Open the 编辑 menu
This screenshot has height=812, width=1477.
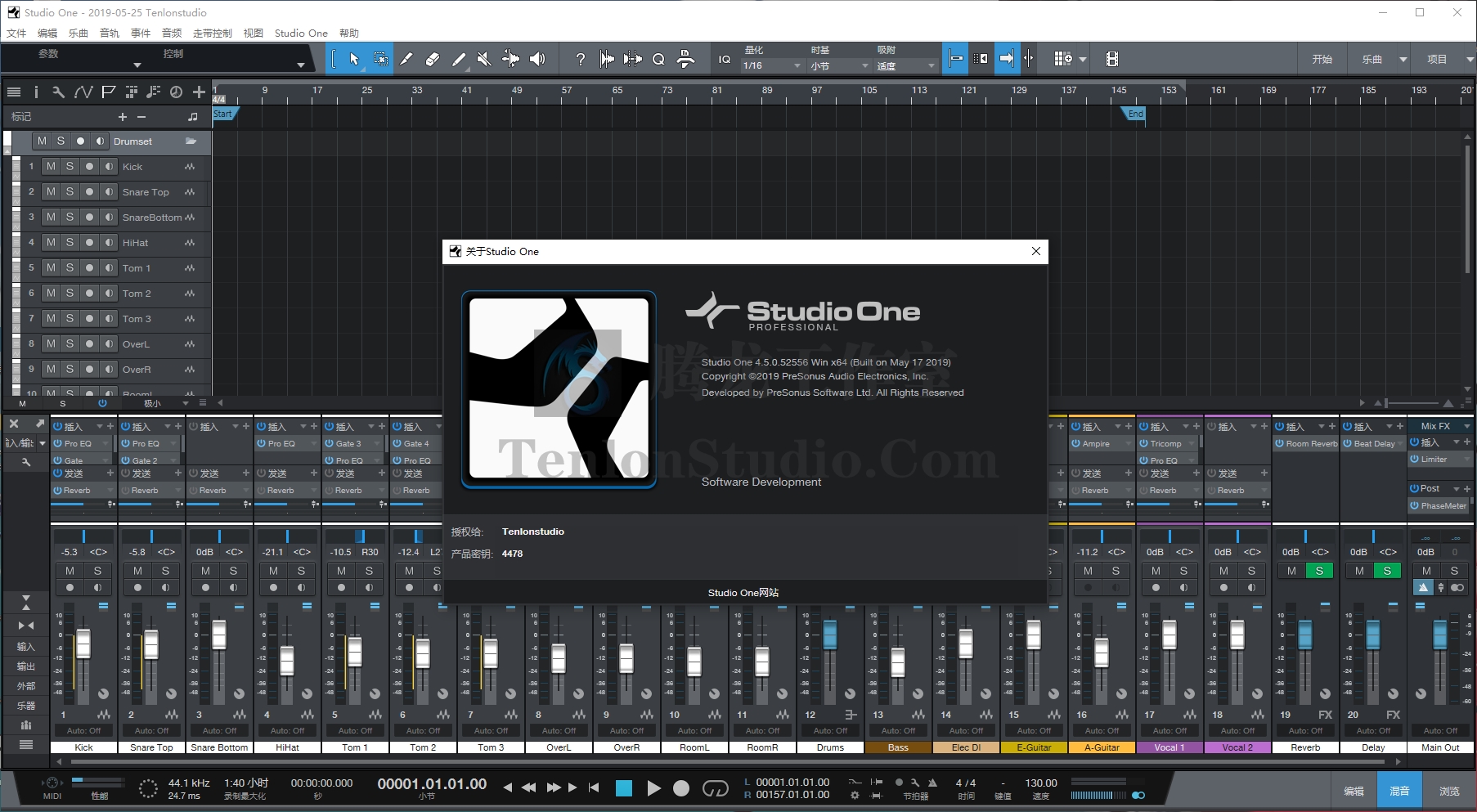[x=47, y=34]
